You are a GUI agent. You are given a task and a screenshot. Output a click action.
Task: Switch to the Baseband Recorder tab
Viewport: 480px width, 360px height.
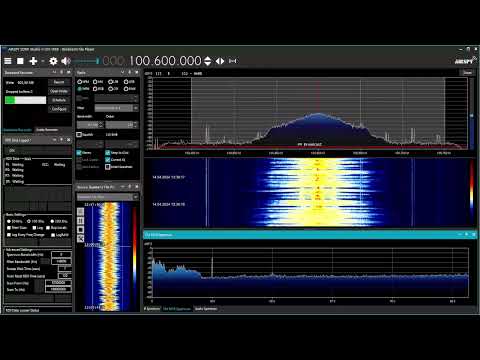coord(17,130)
